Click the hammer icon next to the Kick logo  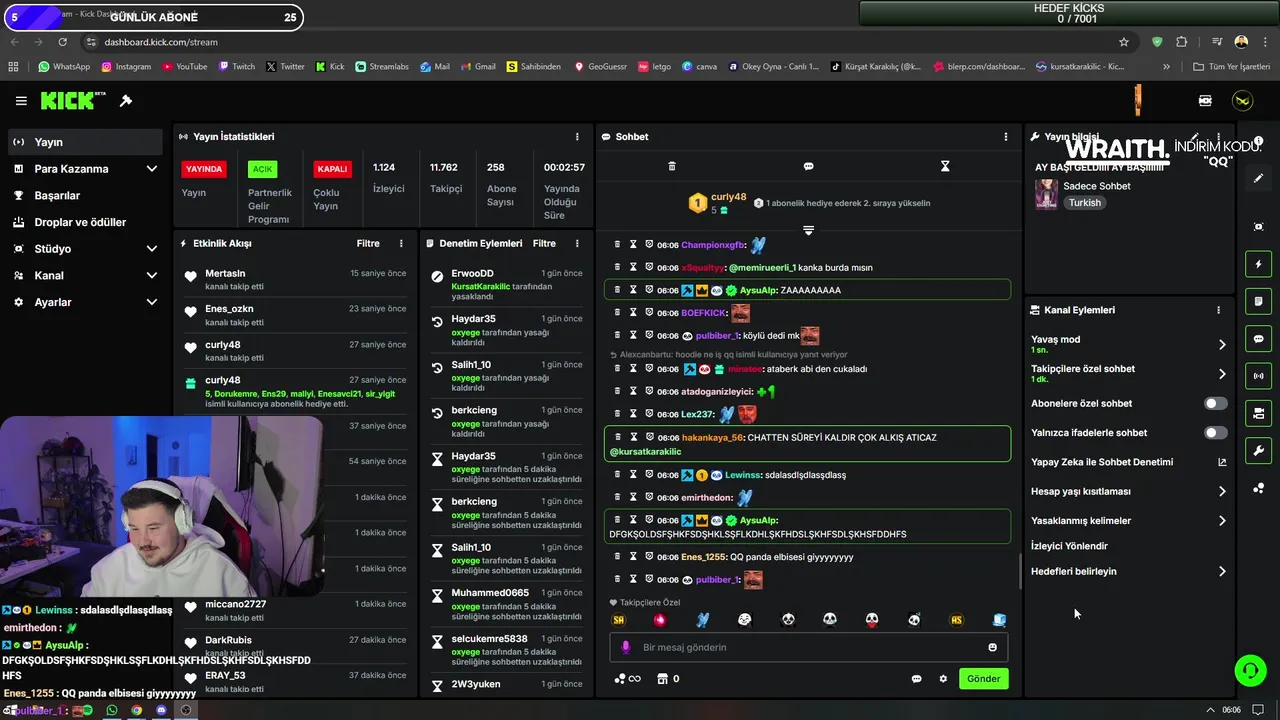(126, 101)
